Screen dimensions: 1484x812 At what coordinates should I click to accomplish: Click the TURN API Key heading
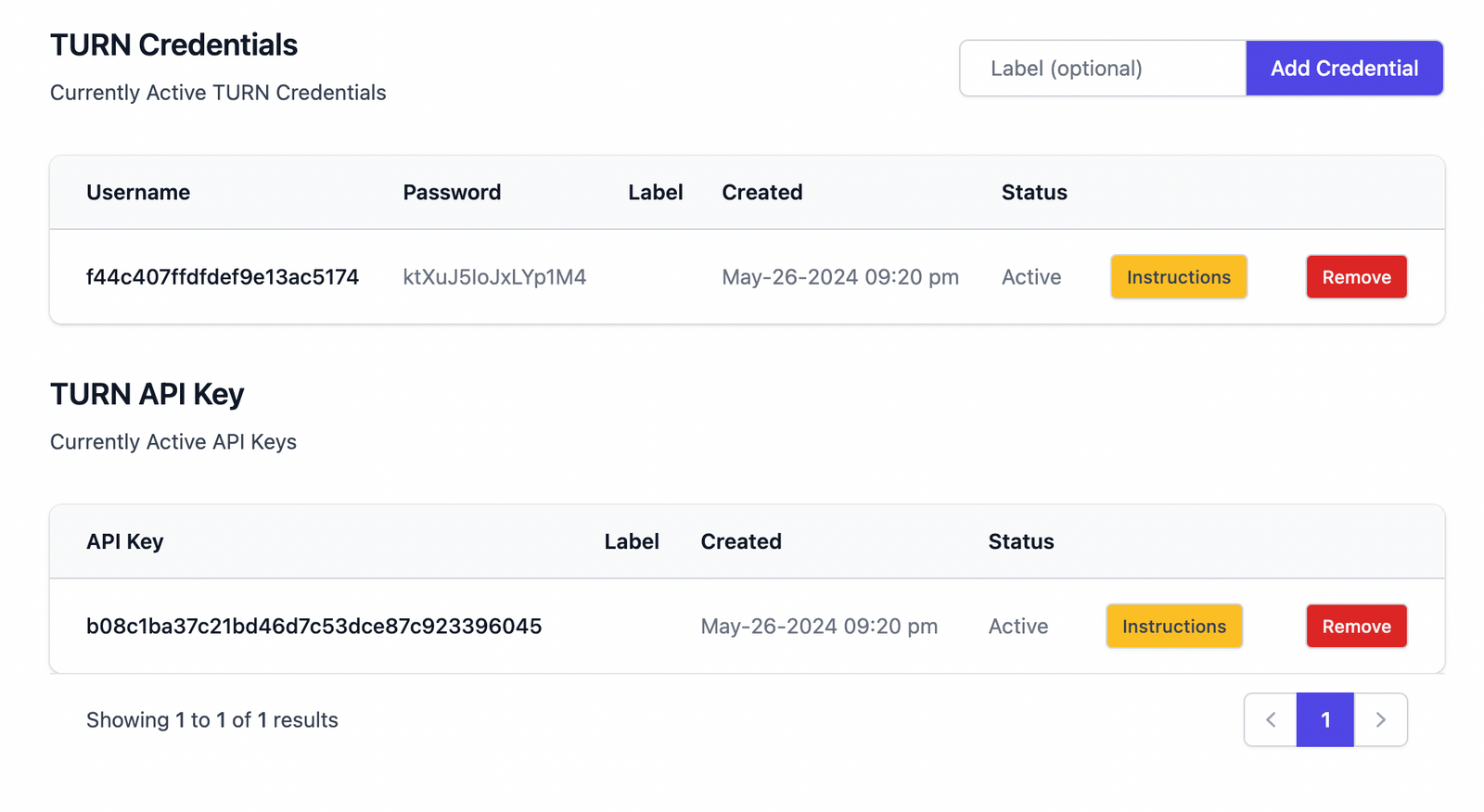[147, 394]
